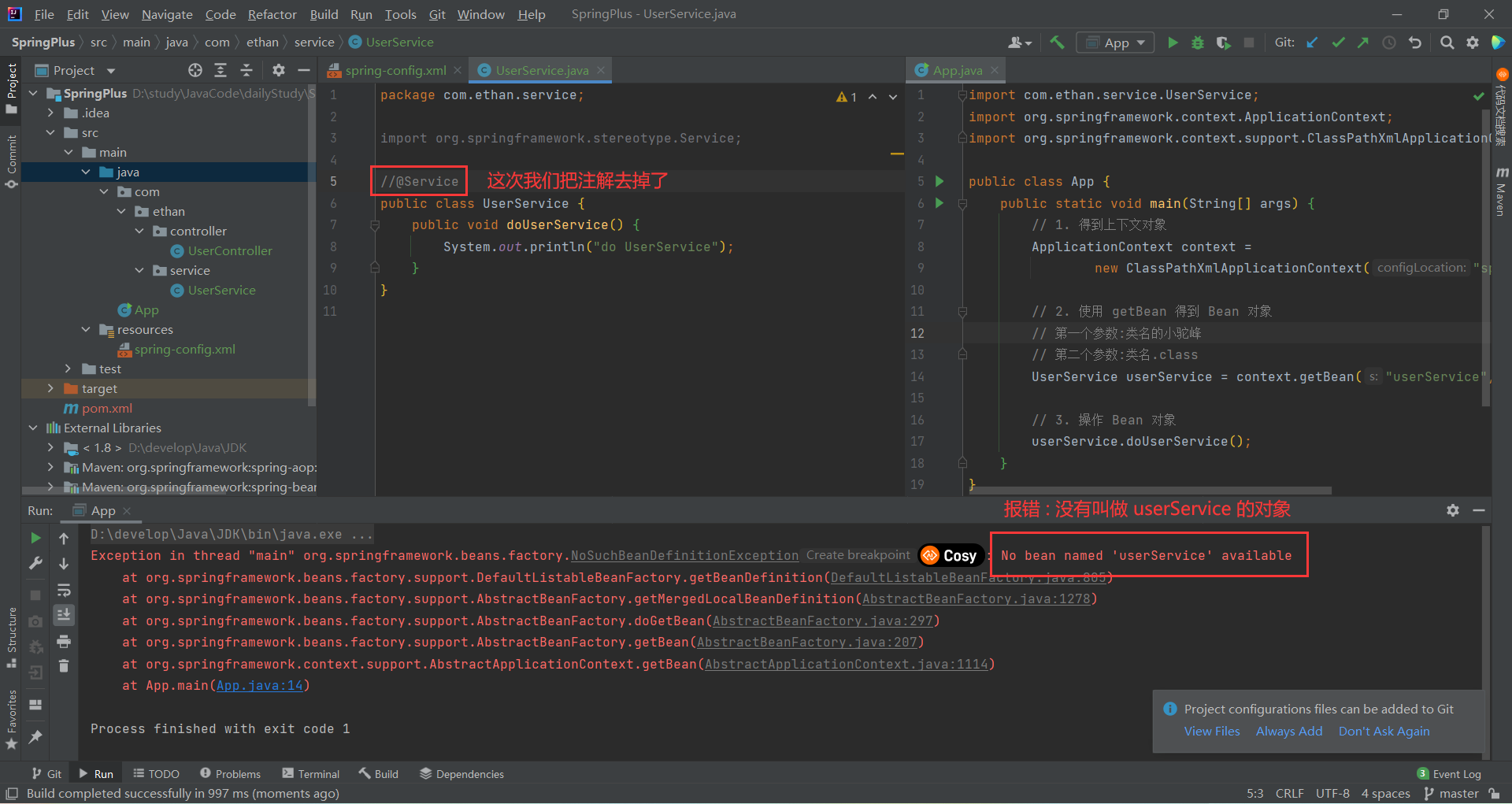This screenshot has height=804, width=1512.
Task: Open IDE settings gear in top toolbar
Action: tap(1473, 43)
